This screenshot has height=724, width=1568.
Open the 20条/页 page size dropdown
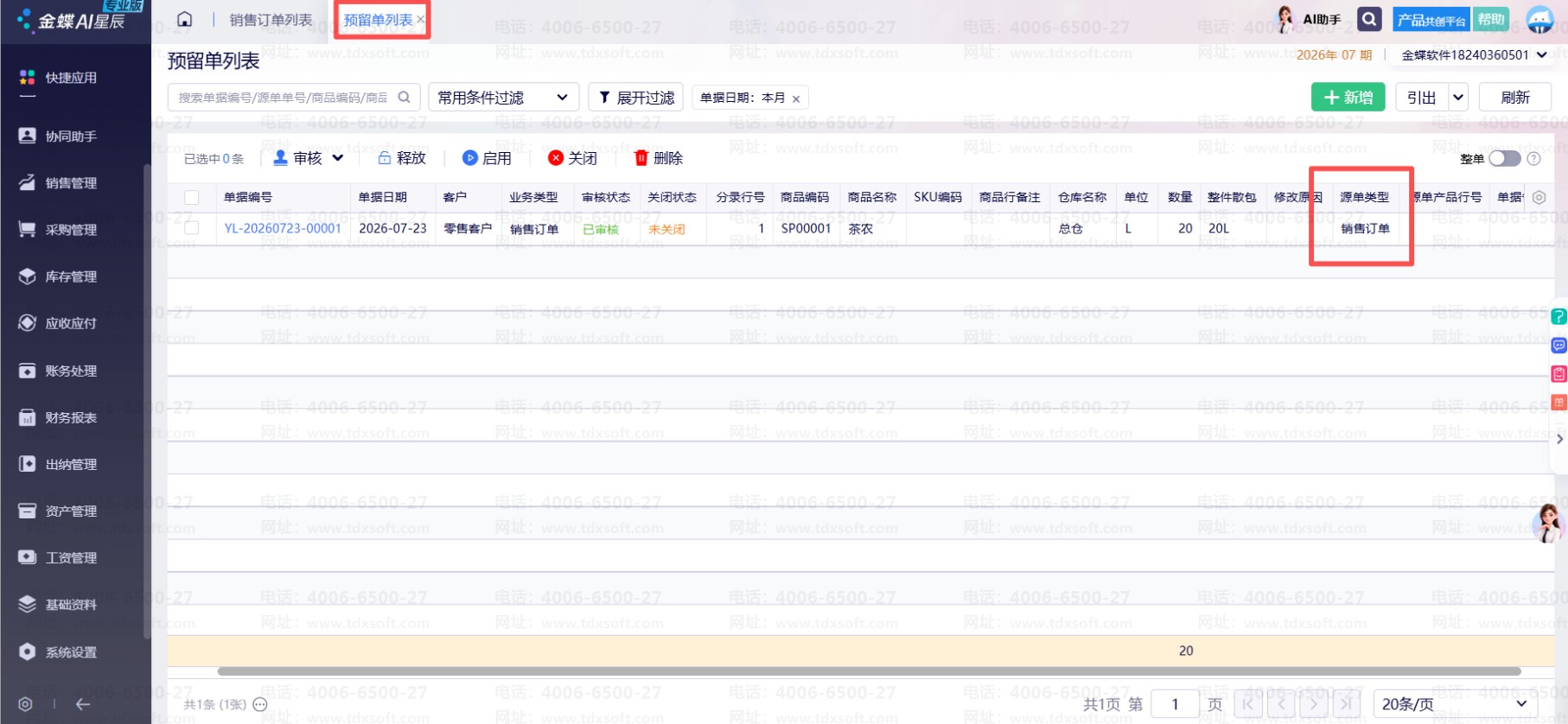(1456, 704)
